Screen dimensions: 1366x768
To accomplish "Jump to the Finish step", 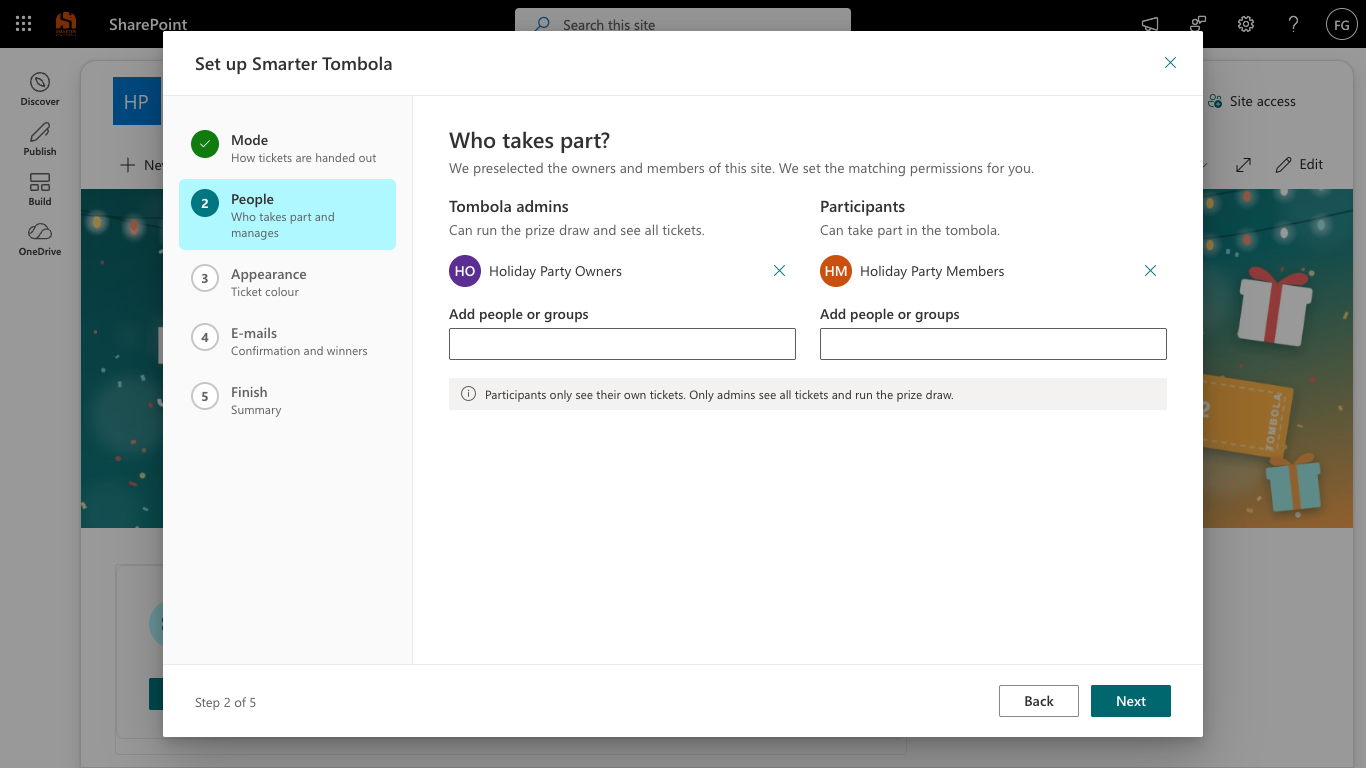I will (x=288, y=400).
